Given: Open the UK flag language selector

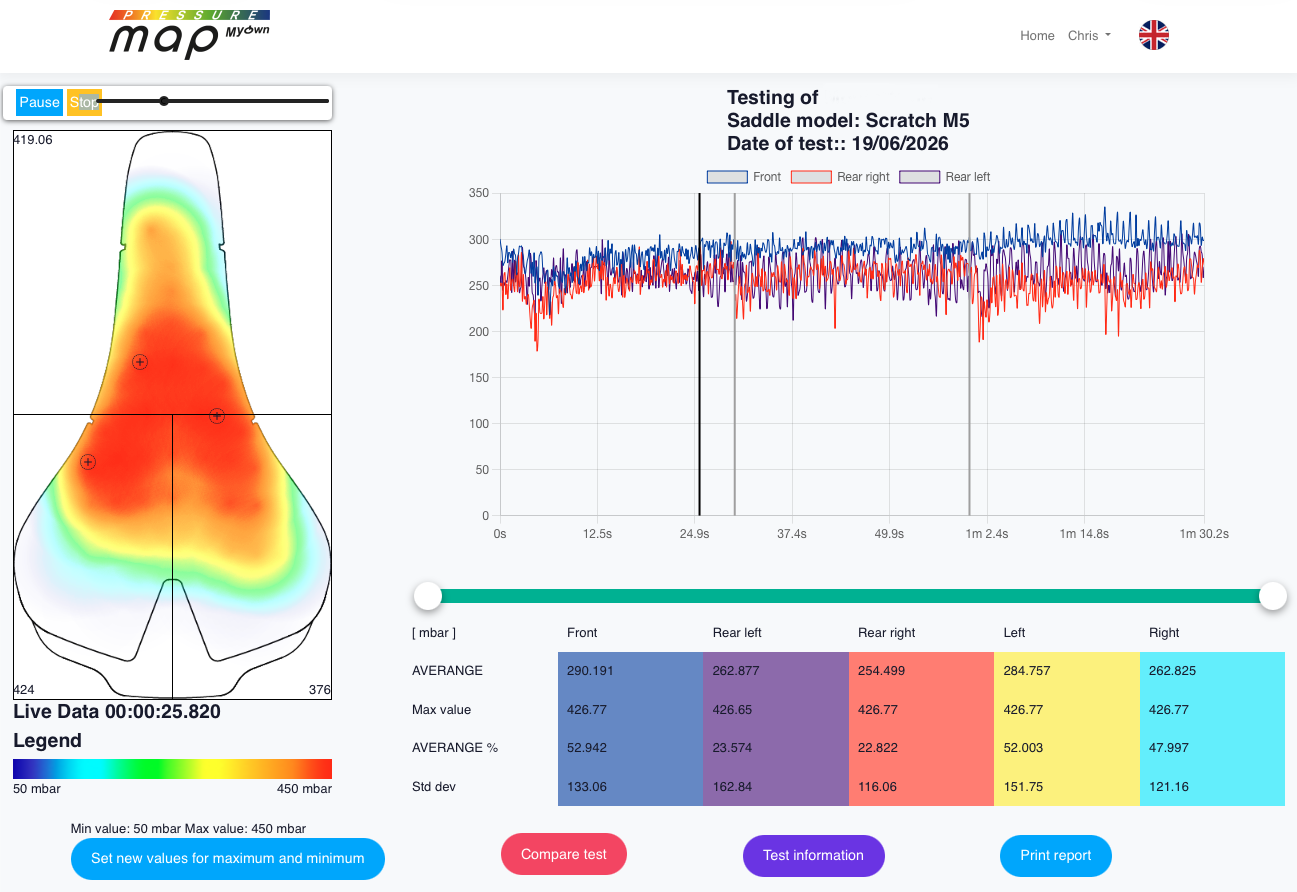Looking at the screenshot, I should pos(1154,35).
